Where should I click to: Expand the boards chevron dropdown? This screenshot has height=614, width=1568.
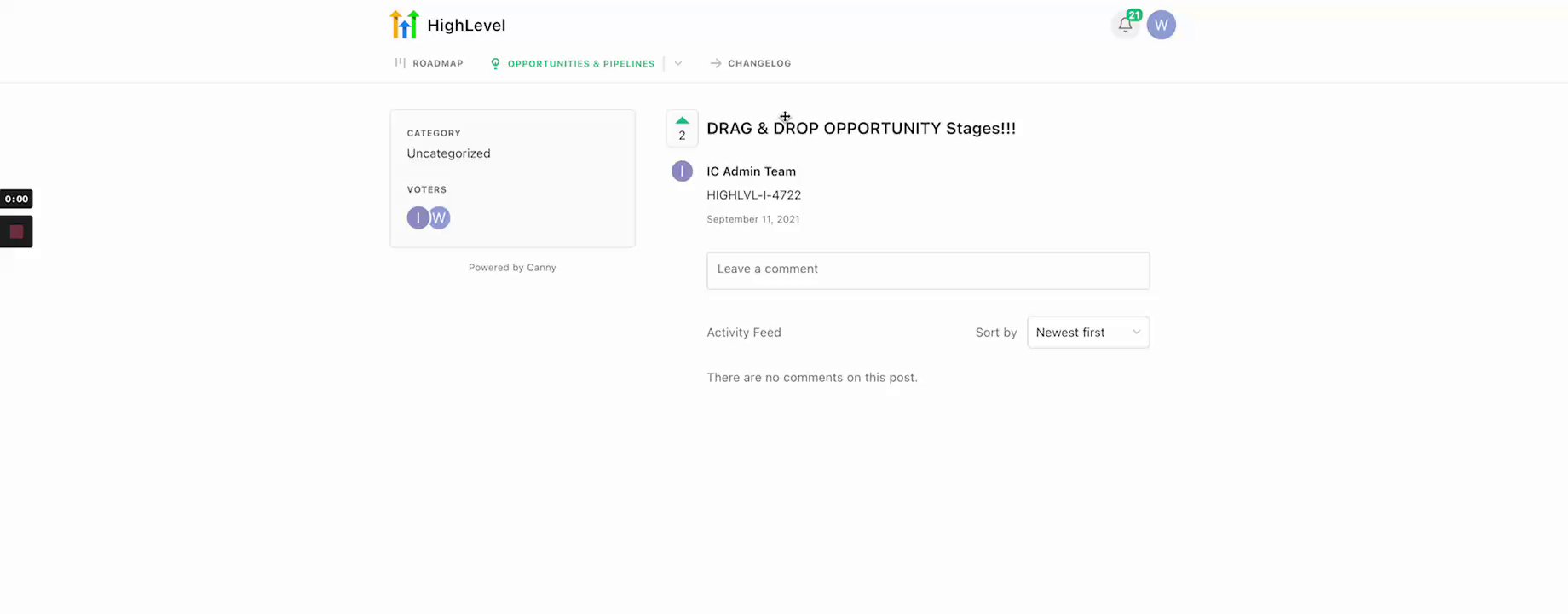tap(678, 64)
